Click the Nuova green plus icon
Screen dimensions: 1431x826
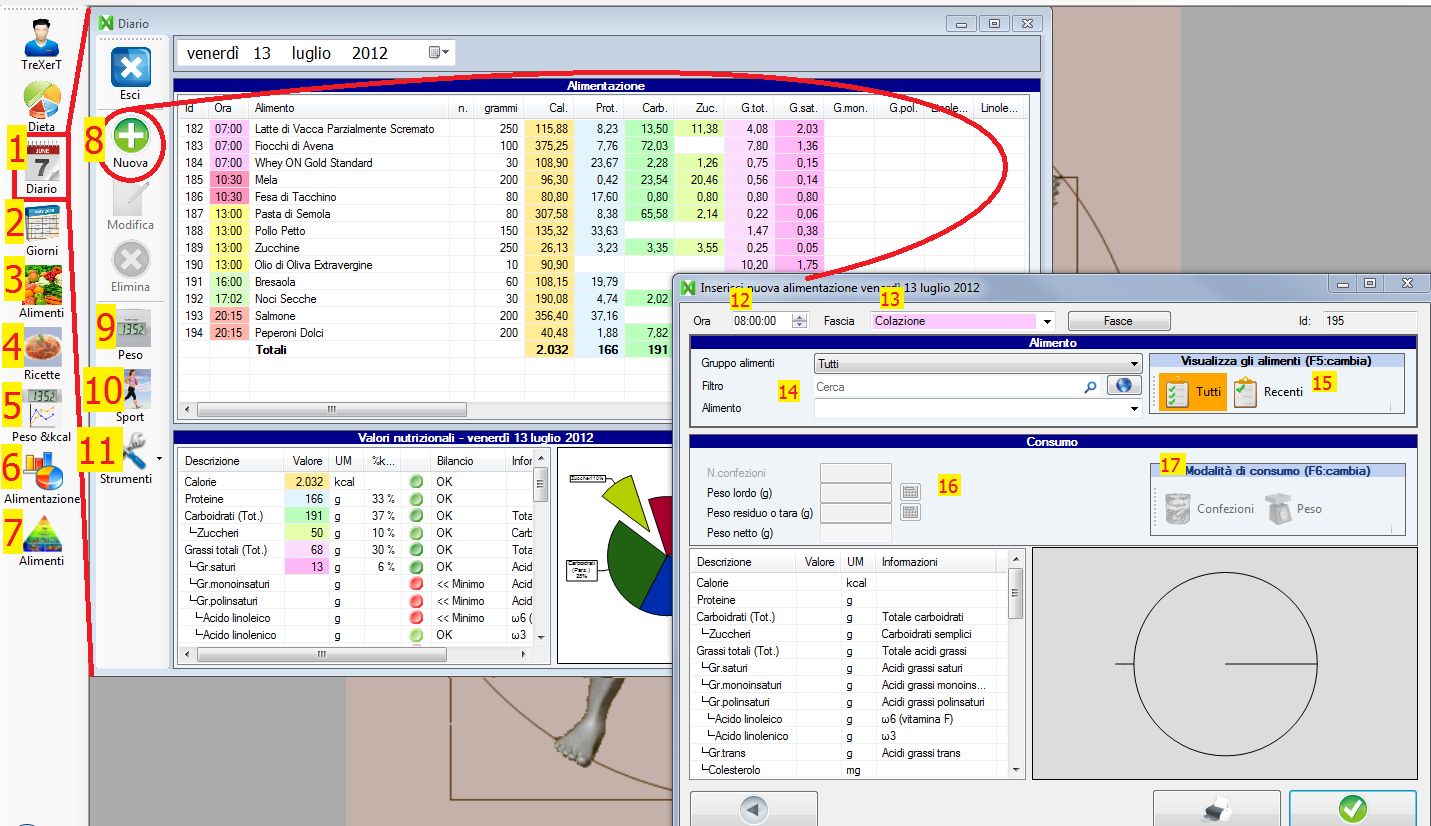pos(130,137)
